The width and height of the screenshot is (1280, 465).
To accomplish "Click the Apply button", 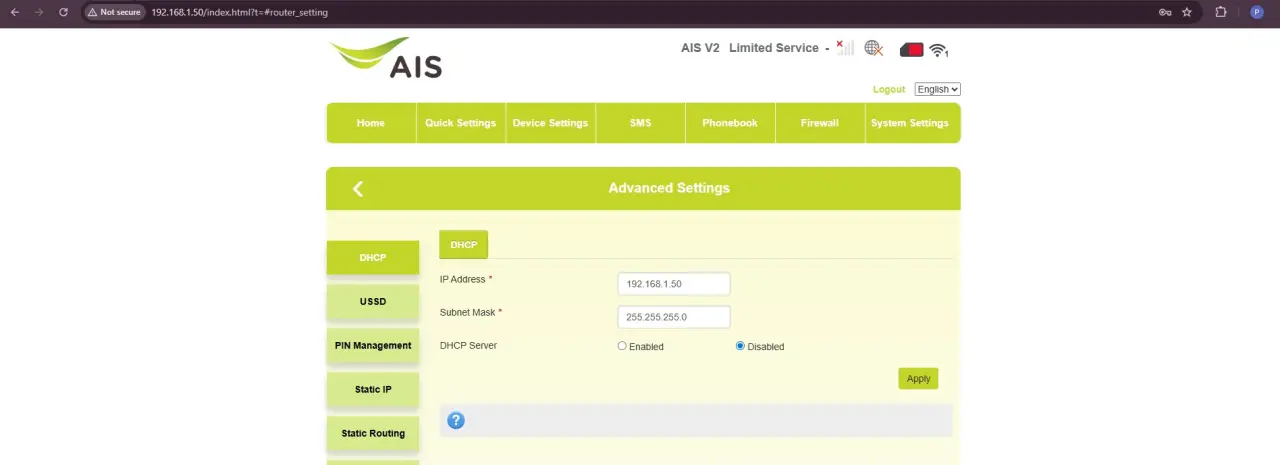I will [x=918, y=378].
